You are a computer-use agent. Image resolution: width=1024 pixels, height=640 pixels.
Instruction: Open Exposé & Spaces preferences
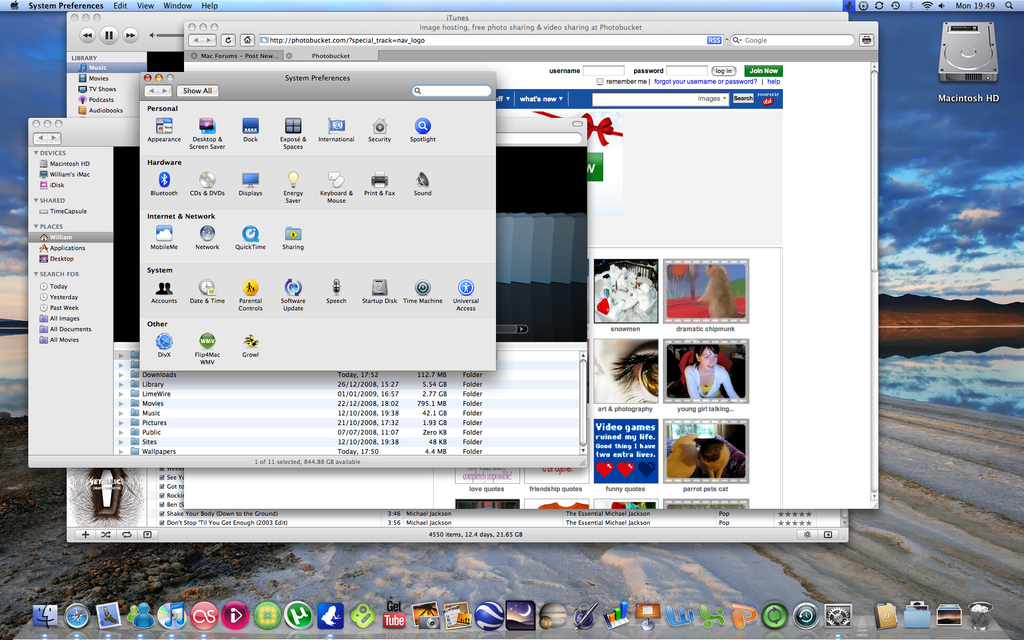click(293, 133)
